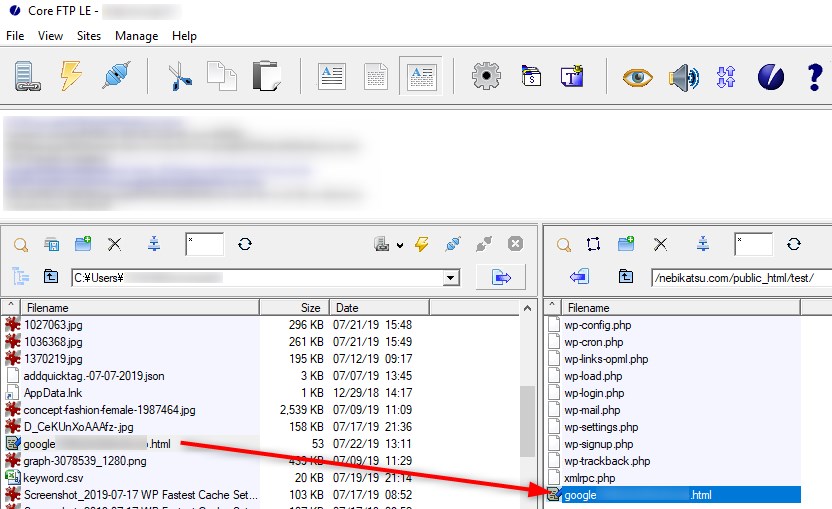Toggle the local directory tree view

tap(21, 277)
